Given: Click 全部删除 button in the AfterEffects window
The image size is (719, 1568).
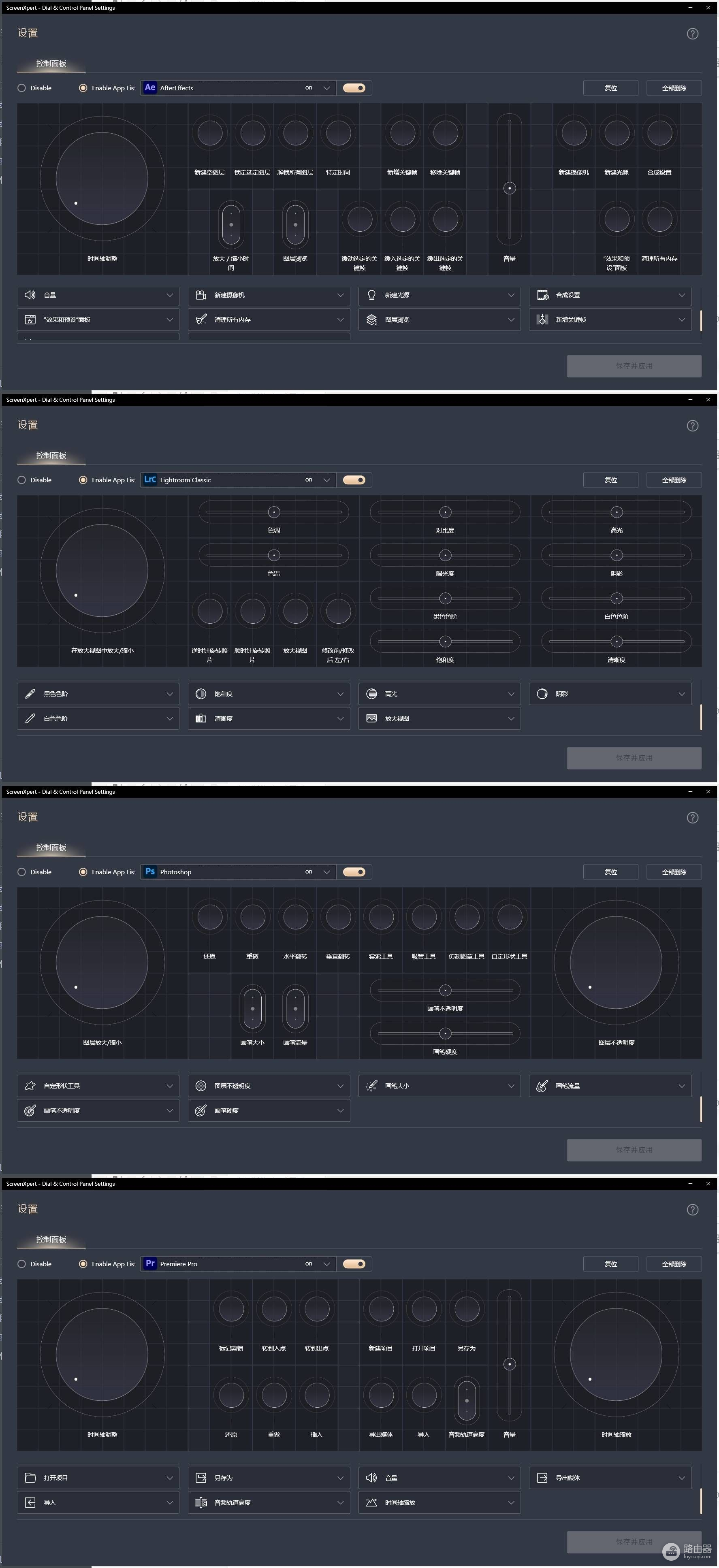Looking at the screenshot, I should 674,87.
